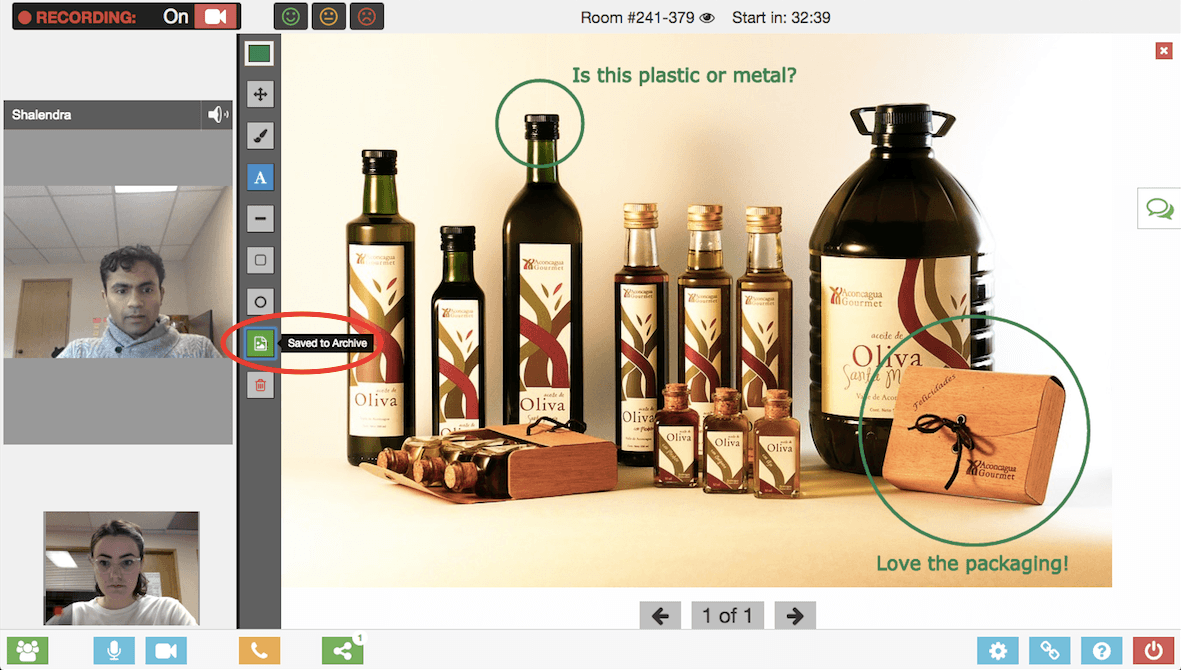1181x670 pixels.
Task: Select the Text tool
Action: click(x=259, y=176)
